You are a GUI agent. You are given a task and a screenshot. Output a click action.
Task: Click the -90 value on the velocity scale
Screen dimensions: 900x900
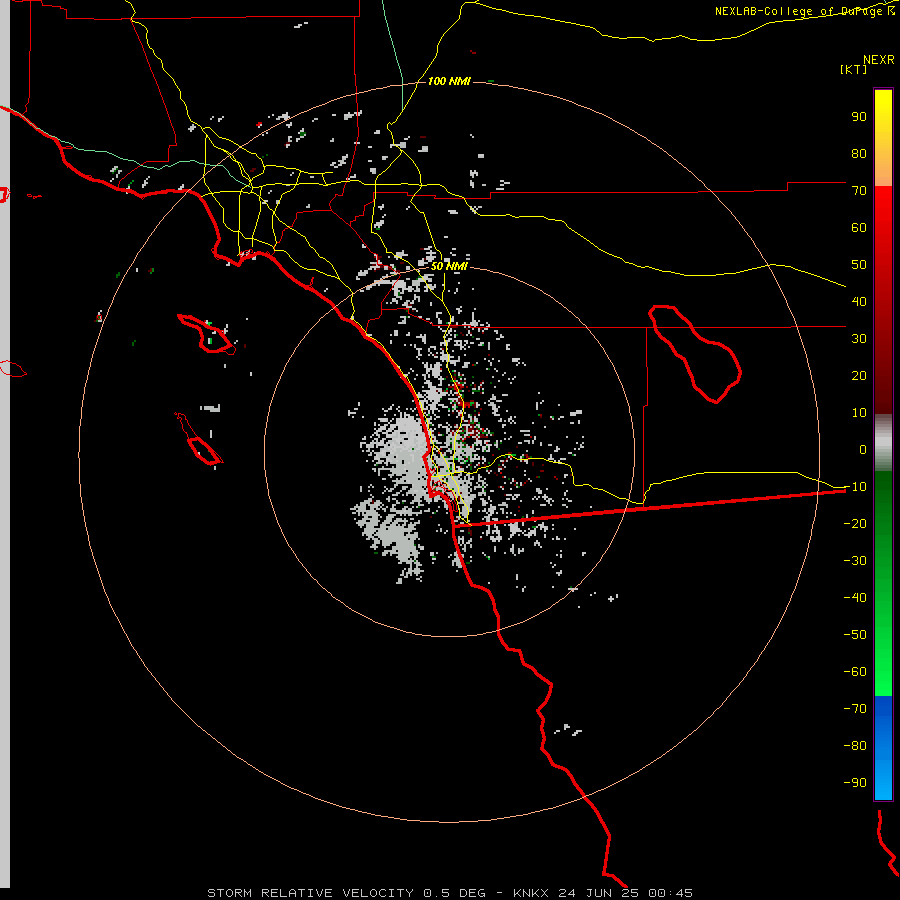855,782
